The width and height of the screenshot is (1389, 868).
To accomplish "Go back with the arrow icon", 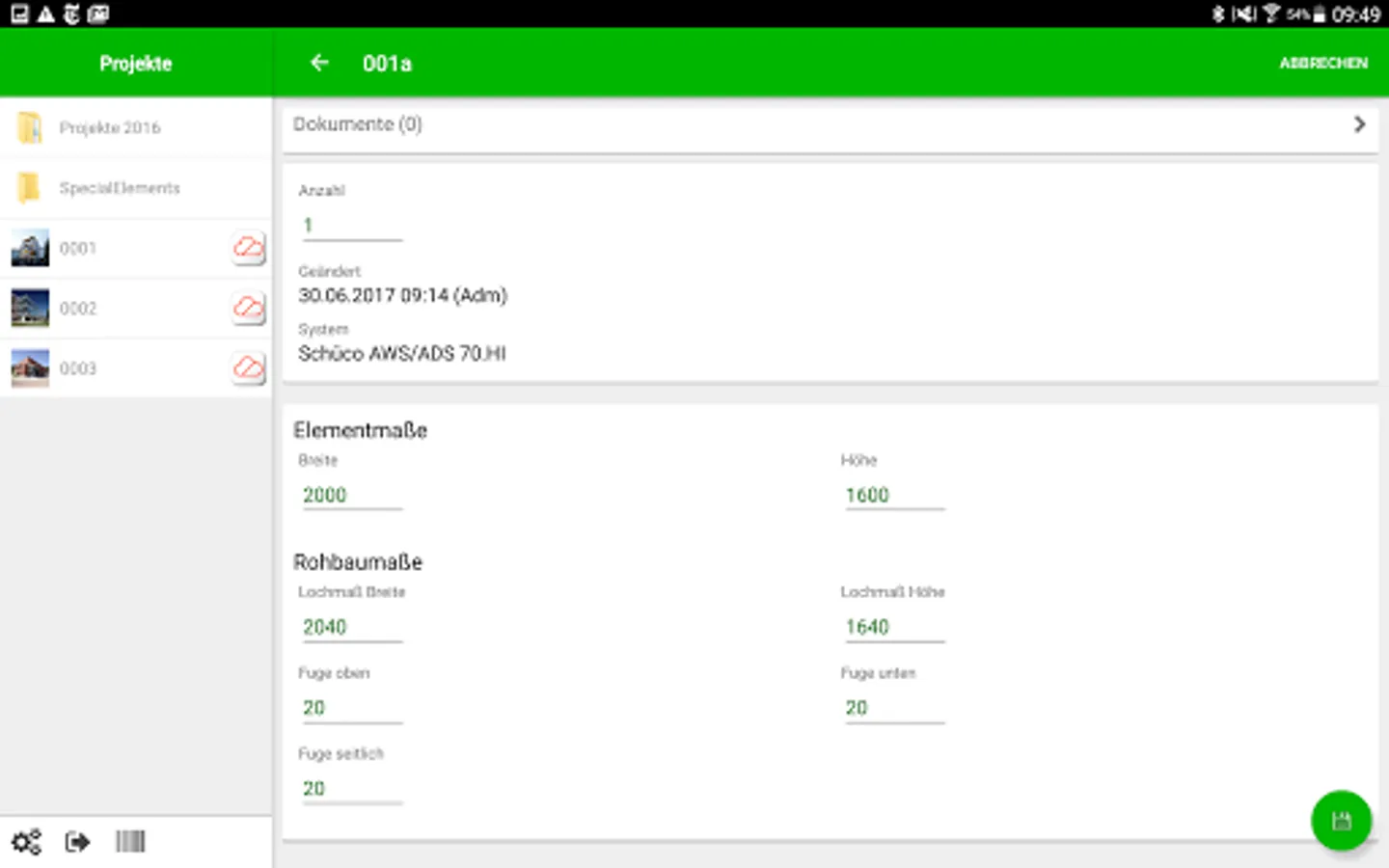I will coord(319,63).
